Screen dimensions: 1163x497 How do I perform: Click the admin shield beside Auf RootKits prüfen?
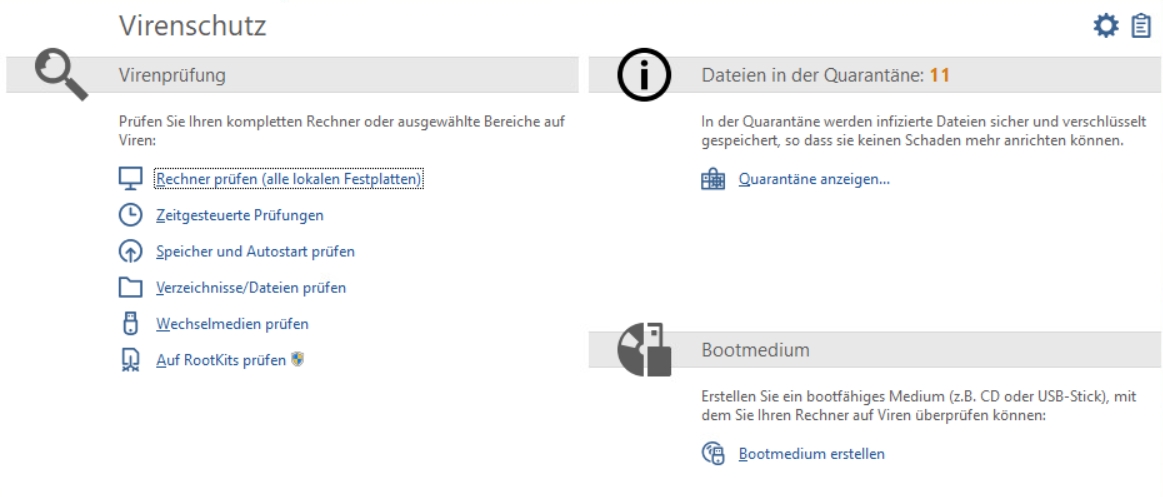tap(297, 360)
